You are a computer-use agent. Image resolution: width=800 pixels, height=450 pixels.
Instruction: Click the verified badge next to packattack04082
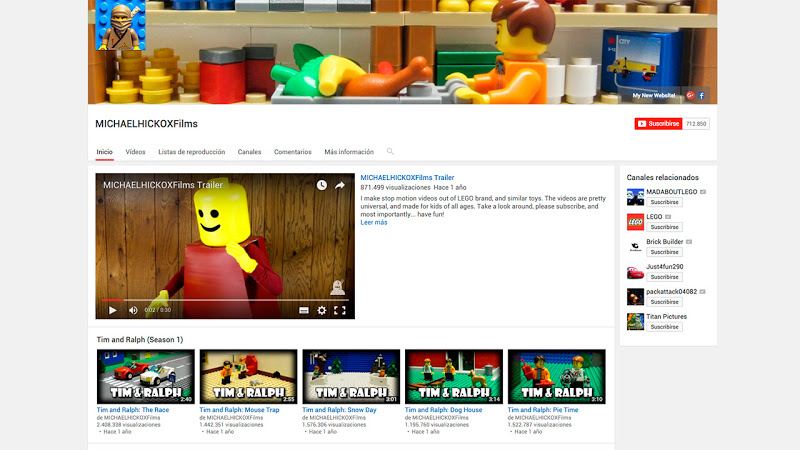pyautogui.click(x=702, y=292)
